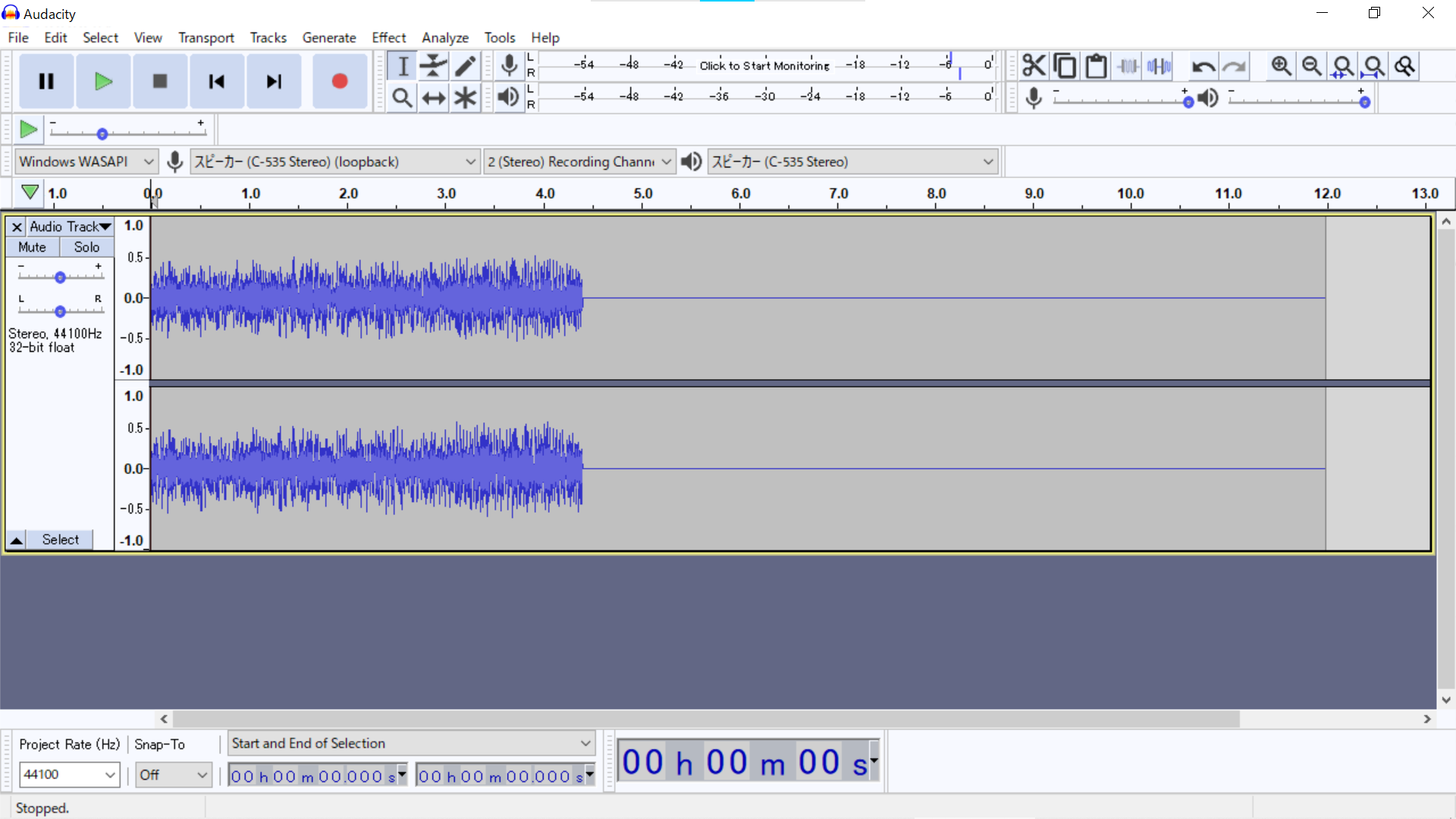Solo the Audio Track
The width and height of the screenshot is (1456, 819).
click(86, 247)
